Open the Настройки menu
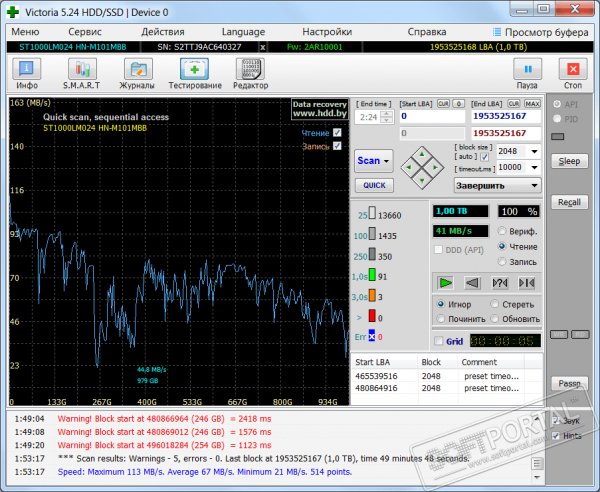The height and width of the screenshot is (492, 600). 327,32
